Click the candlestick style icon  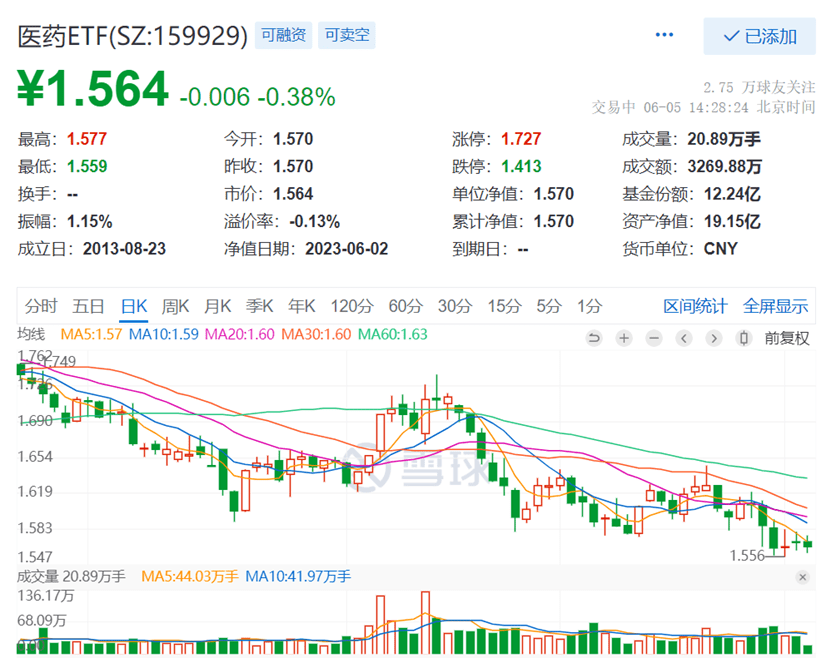[x=744, y=338]
